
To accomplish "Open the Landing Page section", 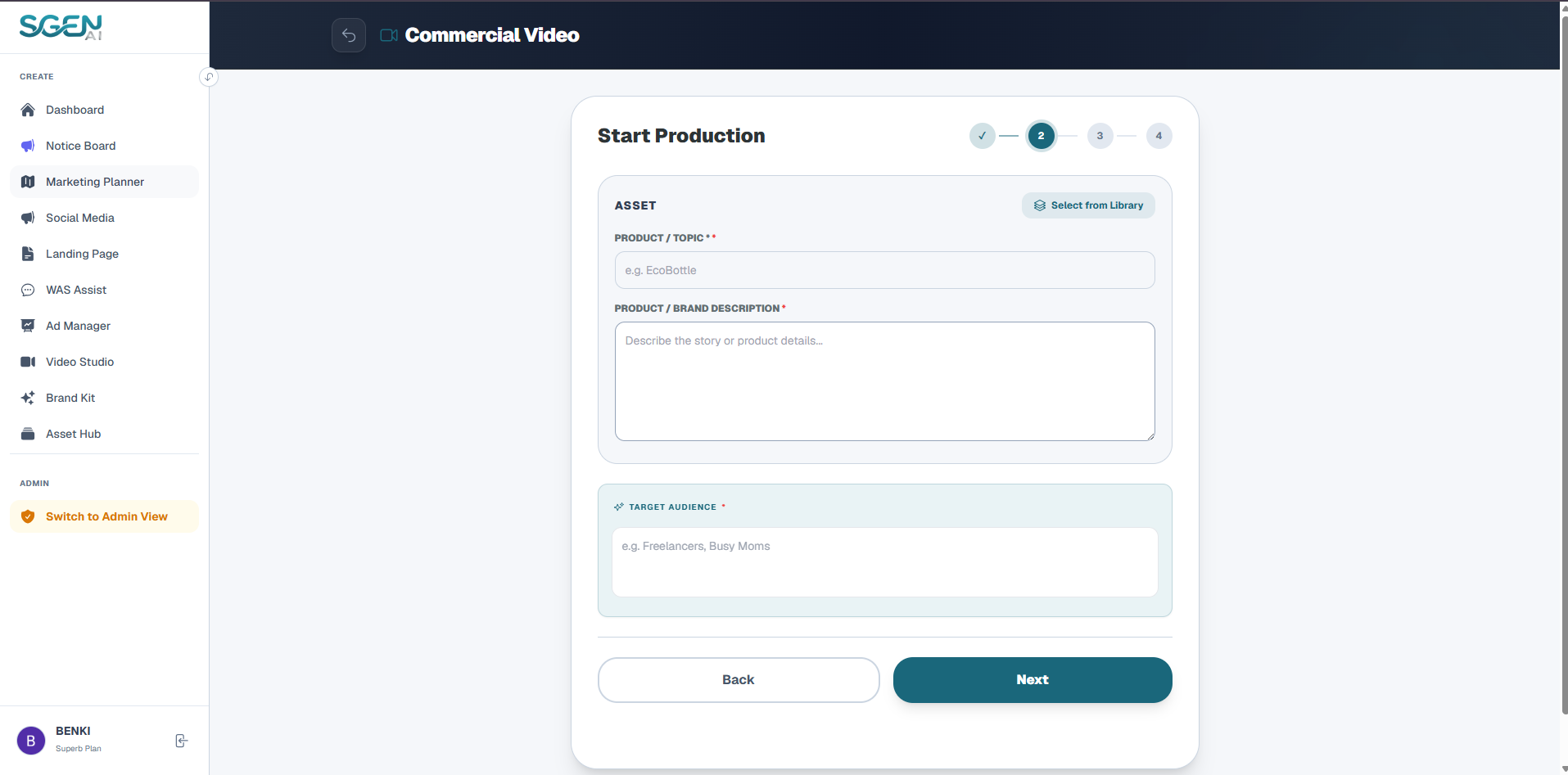I will click(104, 254).
